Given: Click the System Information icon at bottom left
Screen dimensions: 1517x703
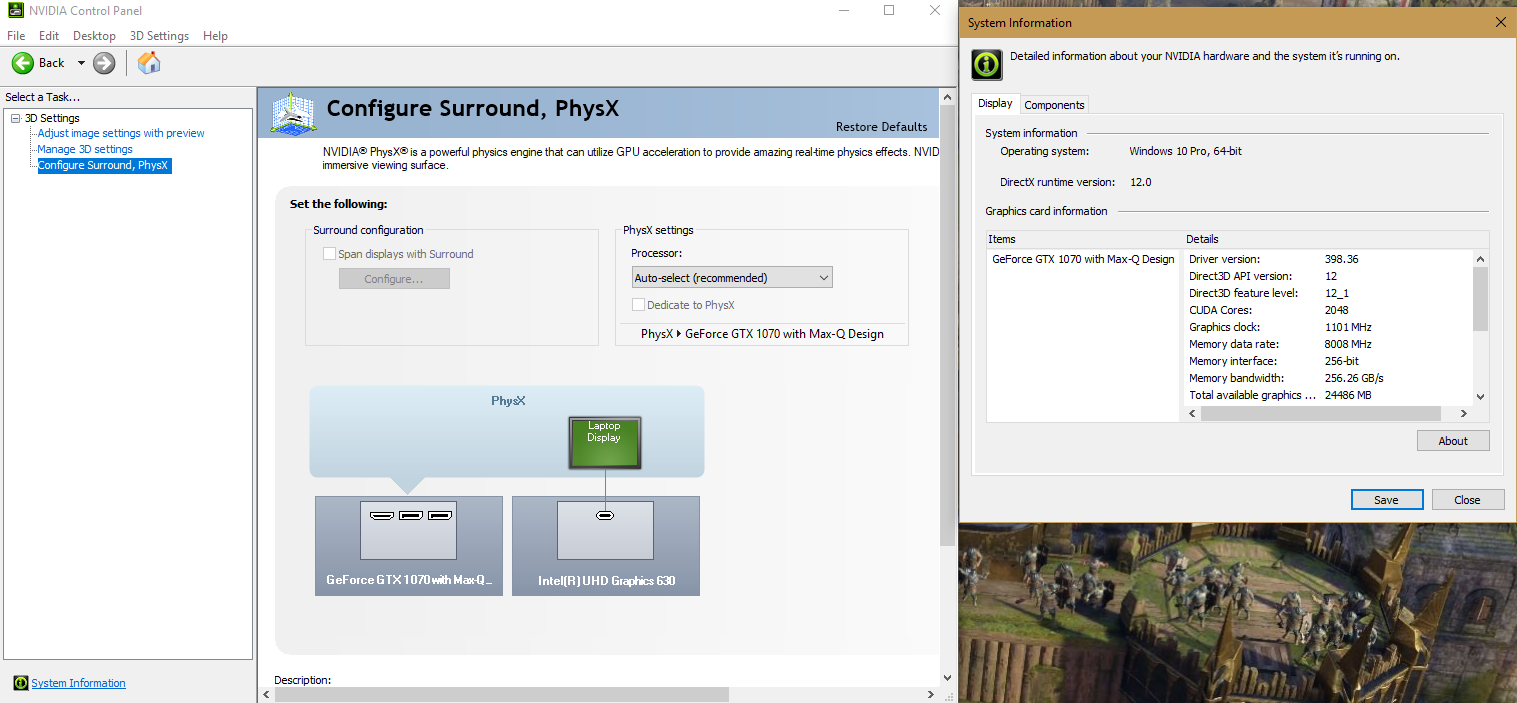Looking at the screenshot, I should pos(20,683).
